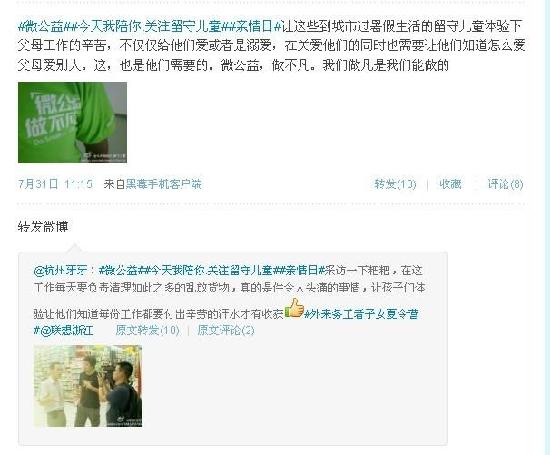The image size is (550, 455).
Task: Open 原文评论(2) original comments
Action: click(x=226, y=330)
